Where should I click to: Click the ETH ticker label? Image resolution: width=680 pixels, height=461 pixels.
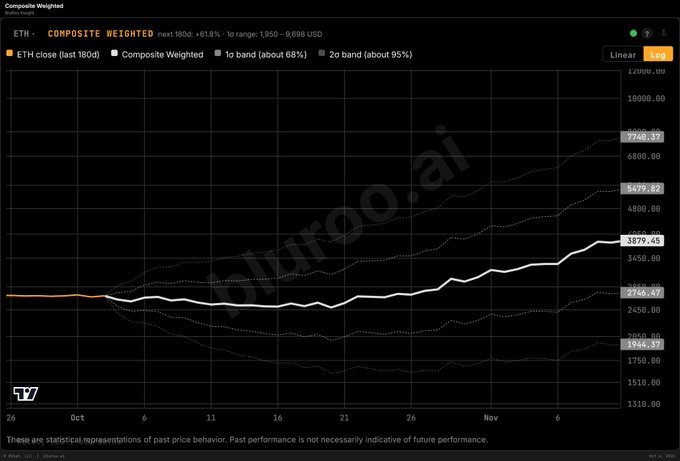click(21, 34)
